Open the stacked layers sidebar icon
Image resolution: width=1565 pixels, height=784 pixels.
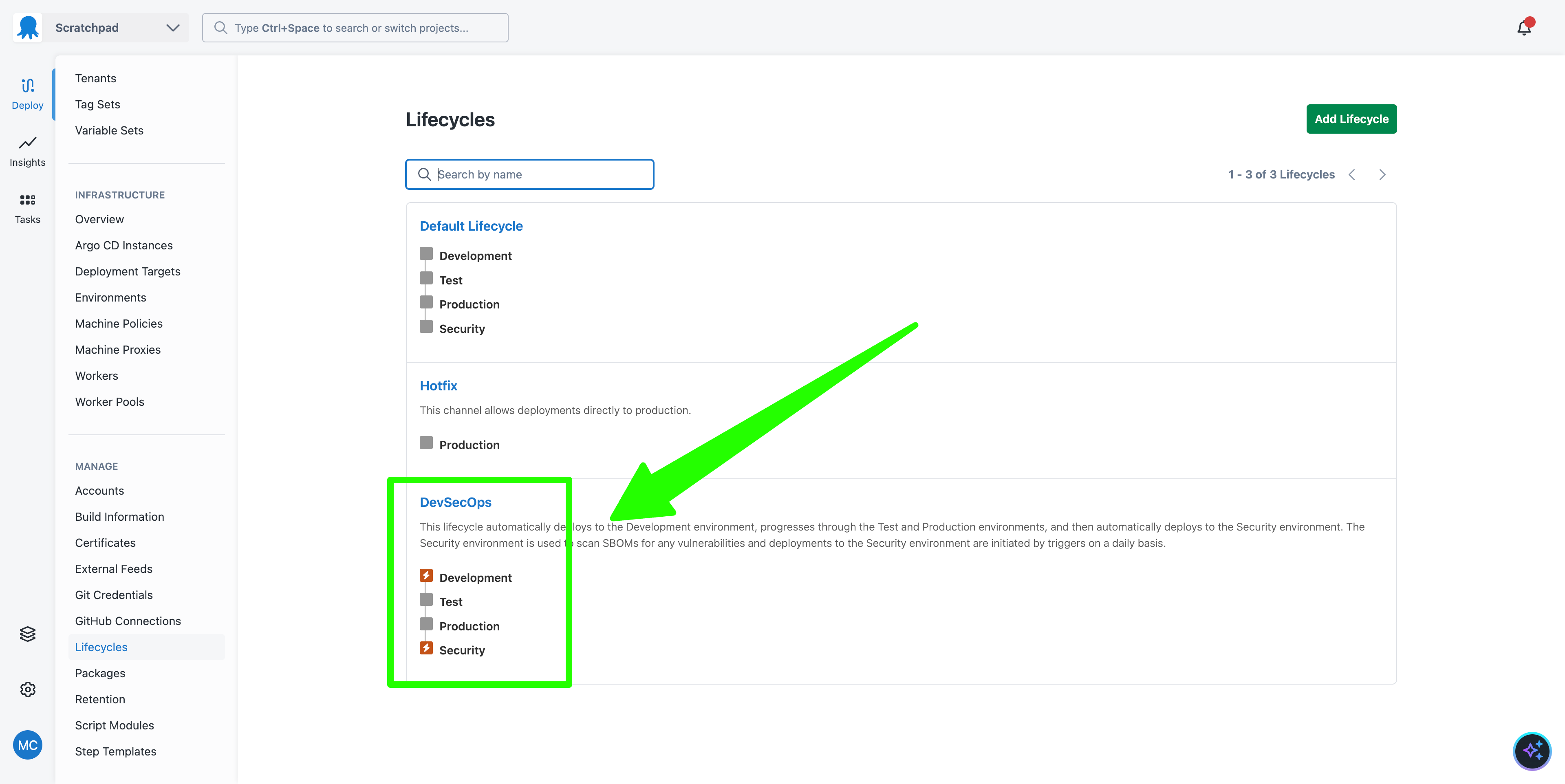[x=27, y=634]
